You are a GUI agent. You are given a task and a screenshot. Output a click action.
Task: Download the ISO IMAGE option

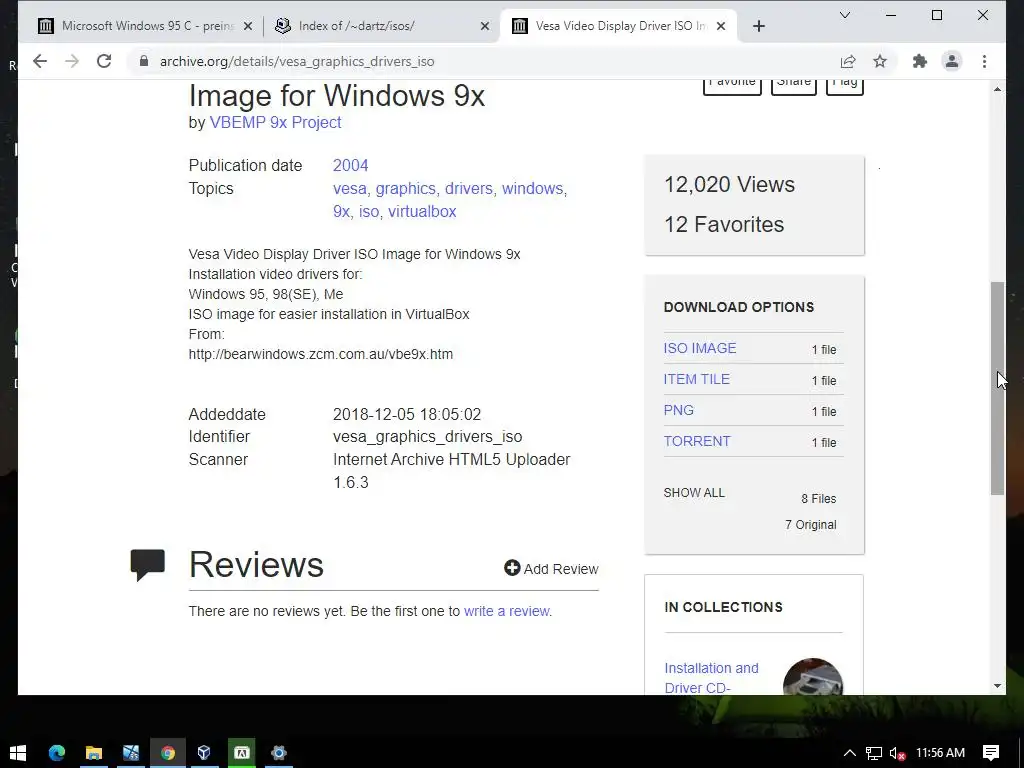(x=699, y=348)
